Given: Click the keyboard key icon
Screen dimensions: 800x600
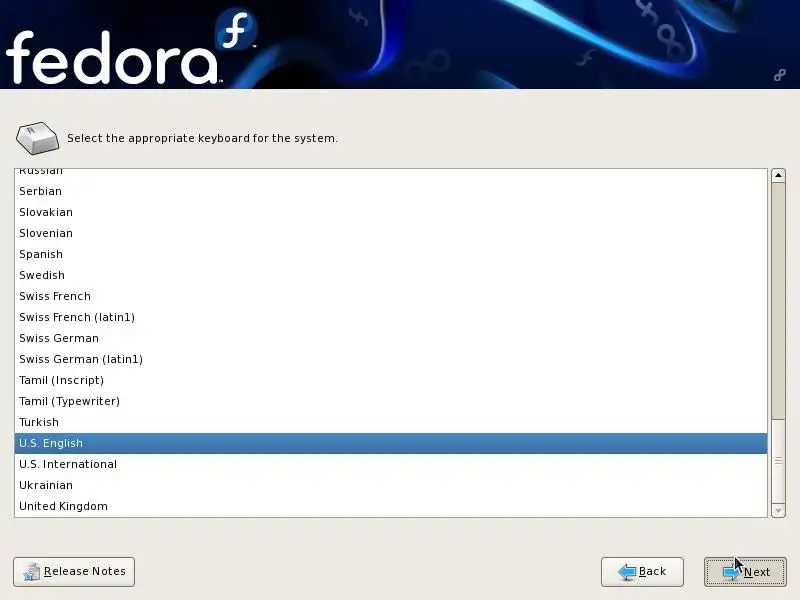Looking at the screenshot, I should coord(37,138).
